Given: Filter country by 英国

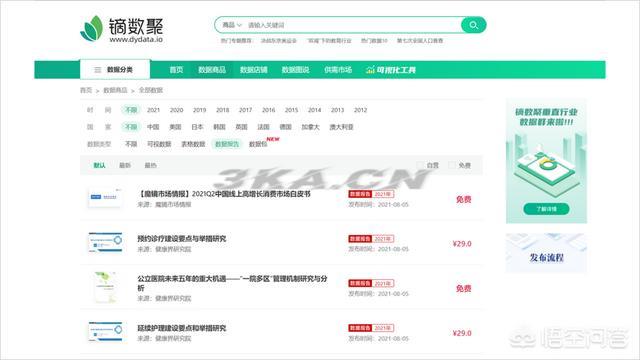Looking at the screenshot, I should tap(241, 127).
